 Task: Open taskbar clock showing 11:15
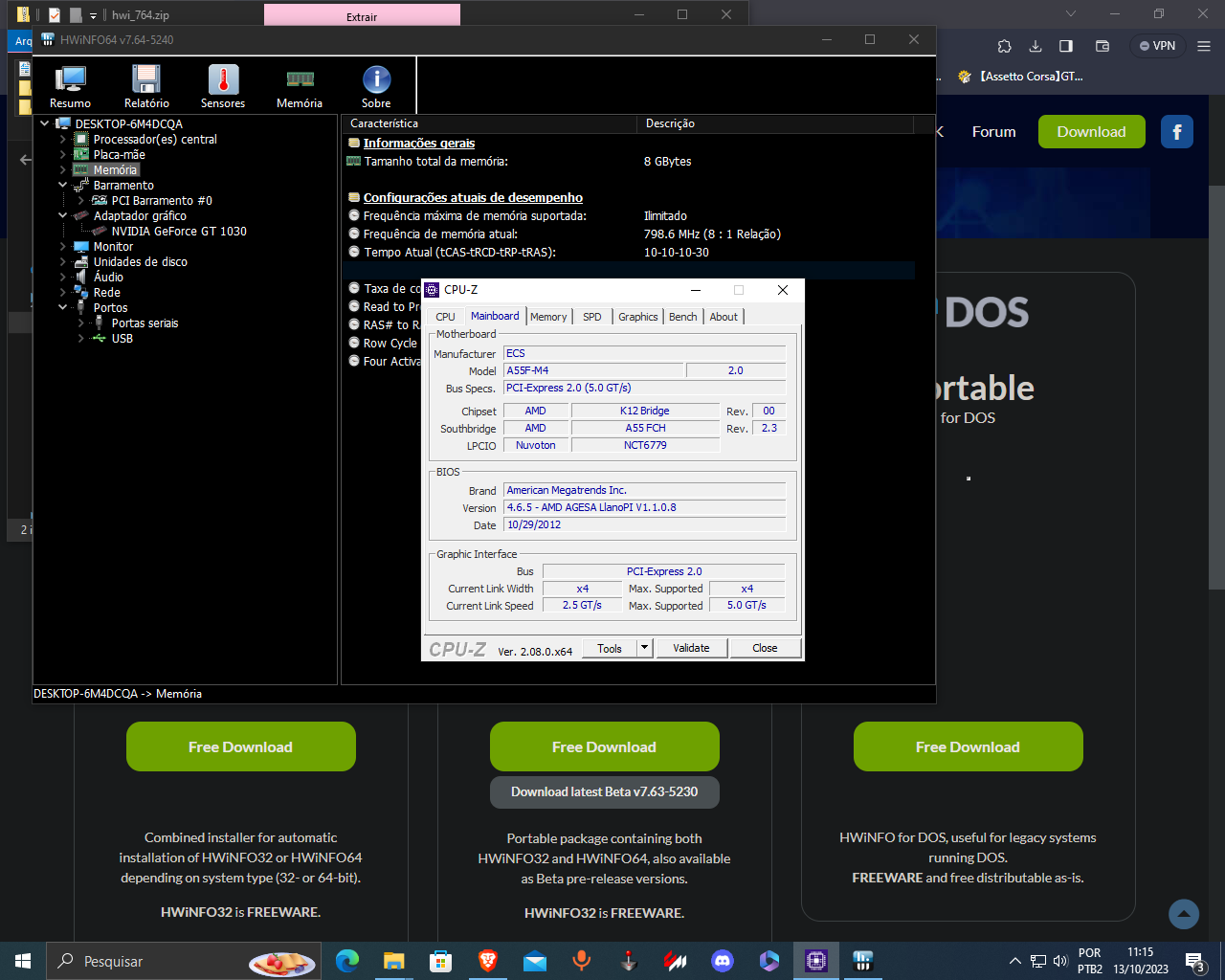(x=1140, y=961)
